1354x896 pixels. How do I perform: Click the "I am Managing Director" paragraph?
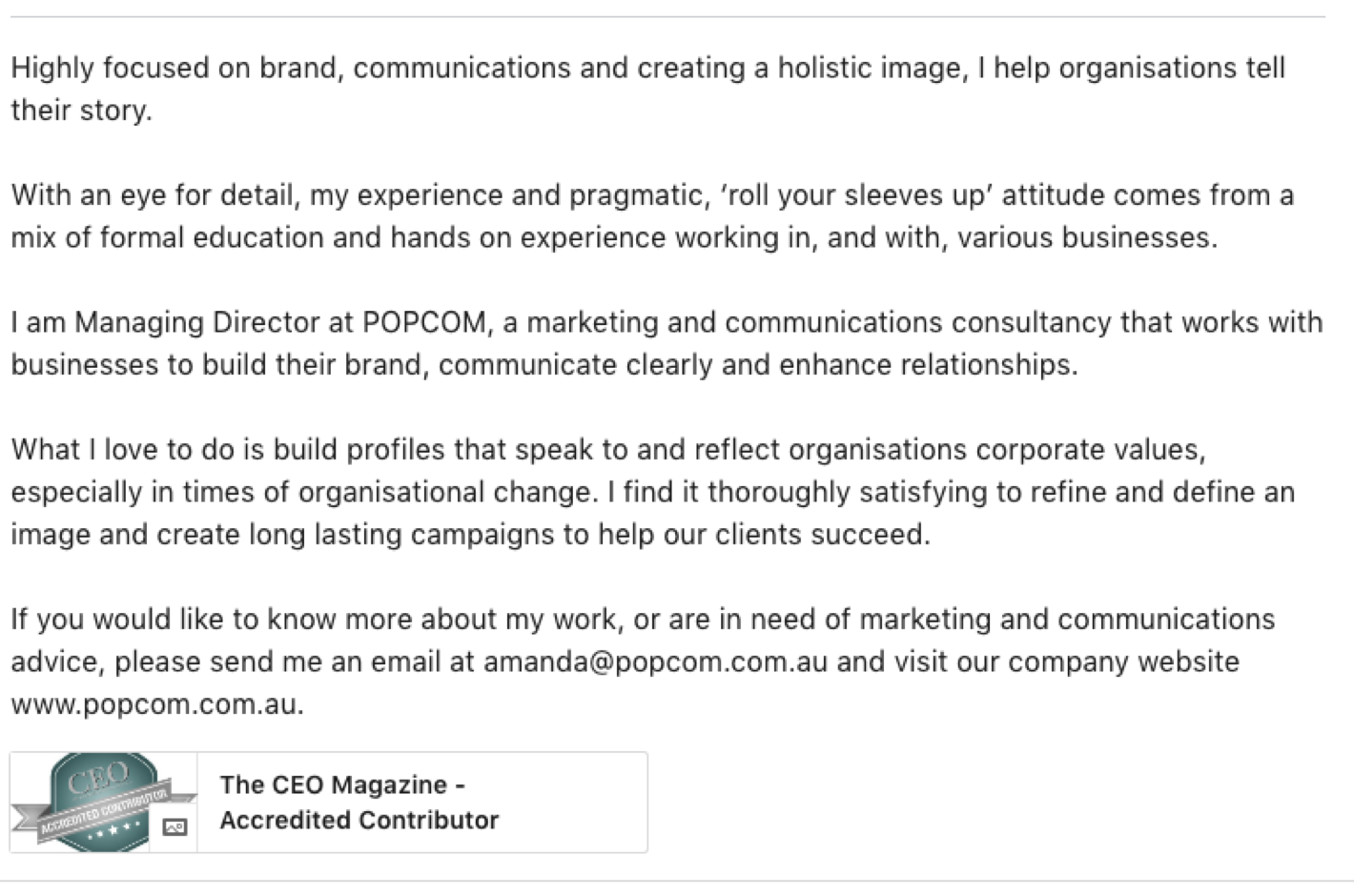click(667, 343)
